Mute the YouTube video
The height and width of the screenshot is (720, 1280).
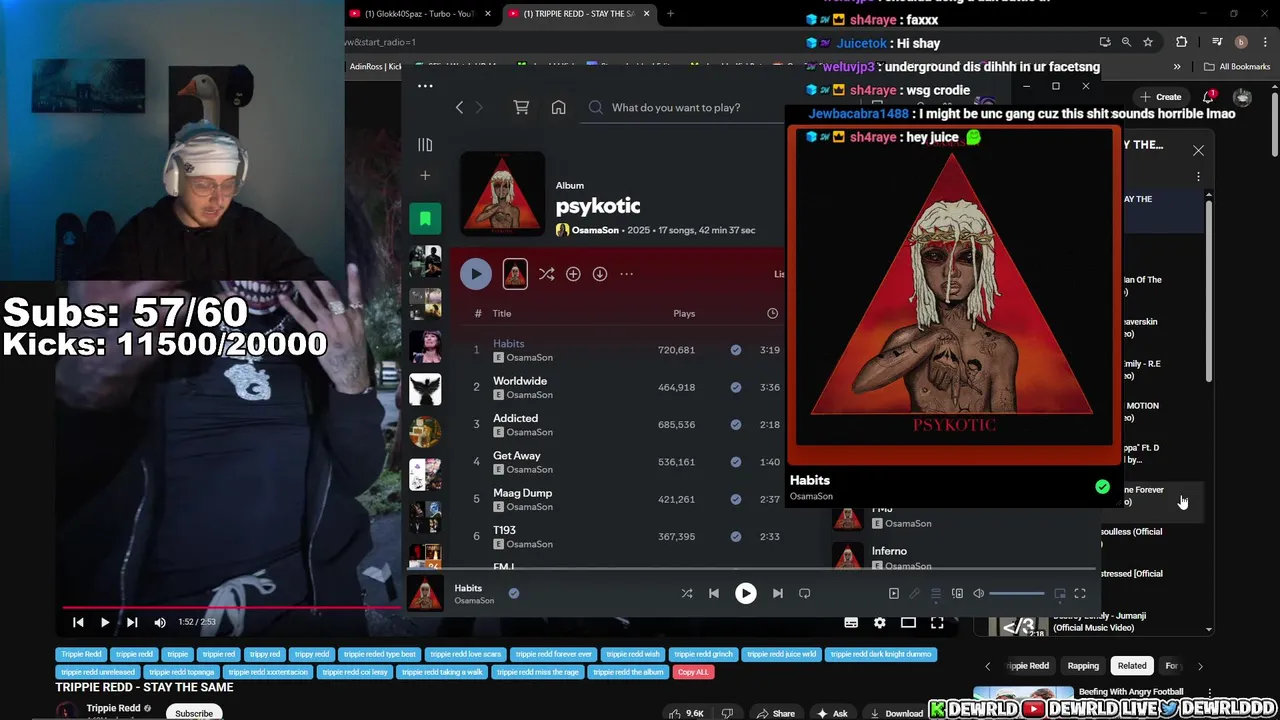pyautogui.click(x=160, y=622)
